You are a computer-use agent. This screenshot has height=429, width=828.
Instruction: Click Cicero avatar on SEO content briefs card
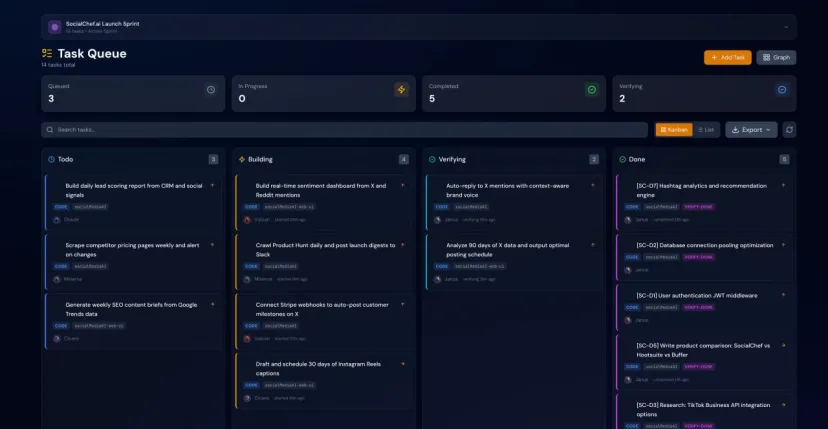click(57, 339)
